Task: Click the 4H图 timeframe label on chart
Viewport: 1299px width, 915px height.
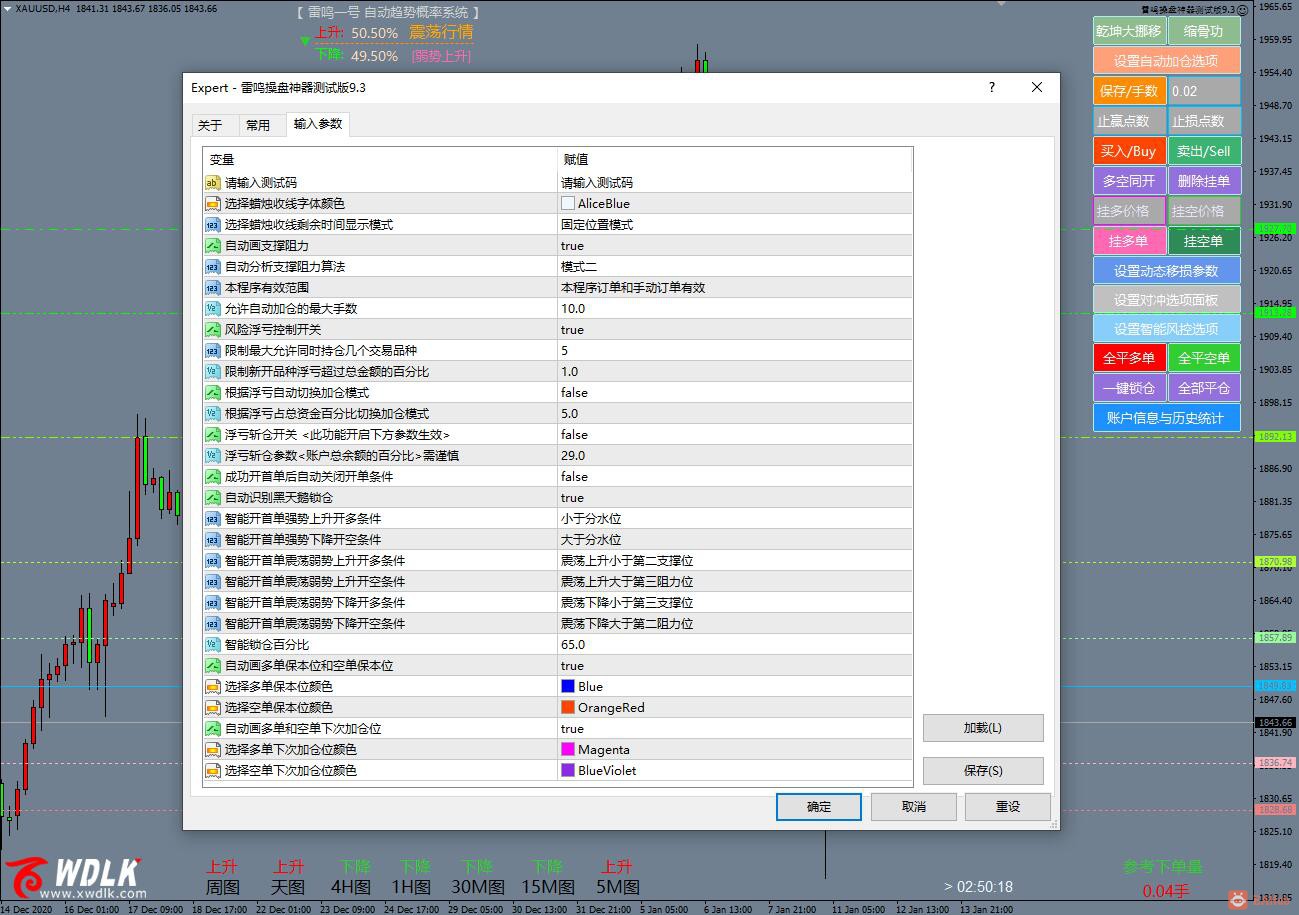Action: [x=351, y=887]
